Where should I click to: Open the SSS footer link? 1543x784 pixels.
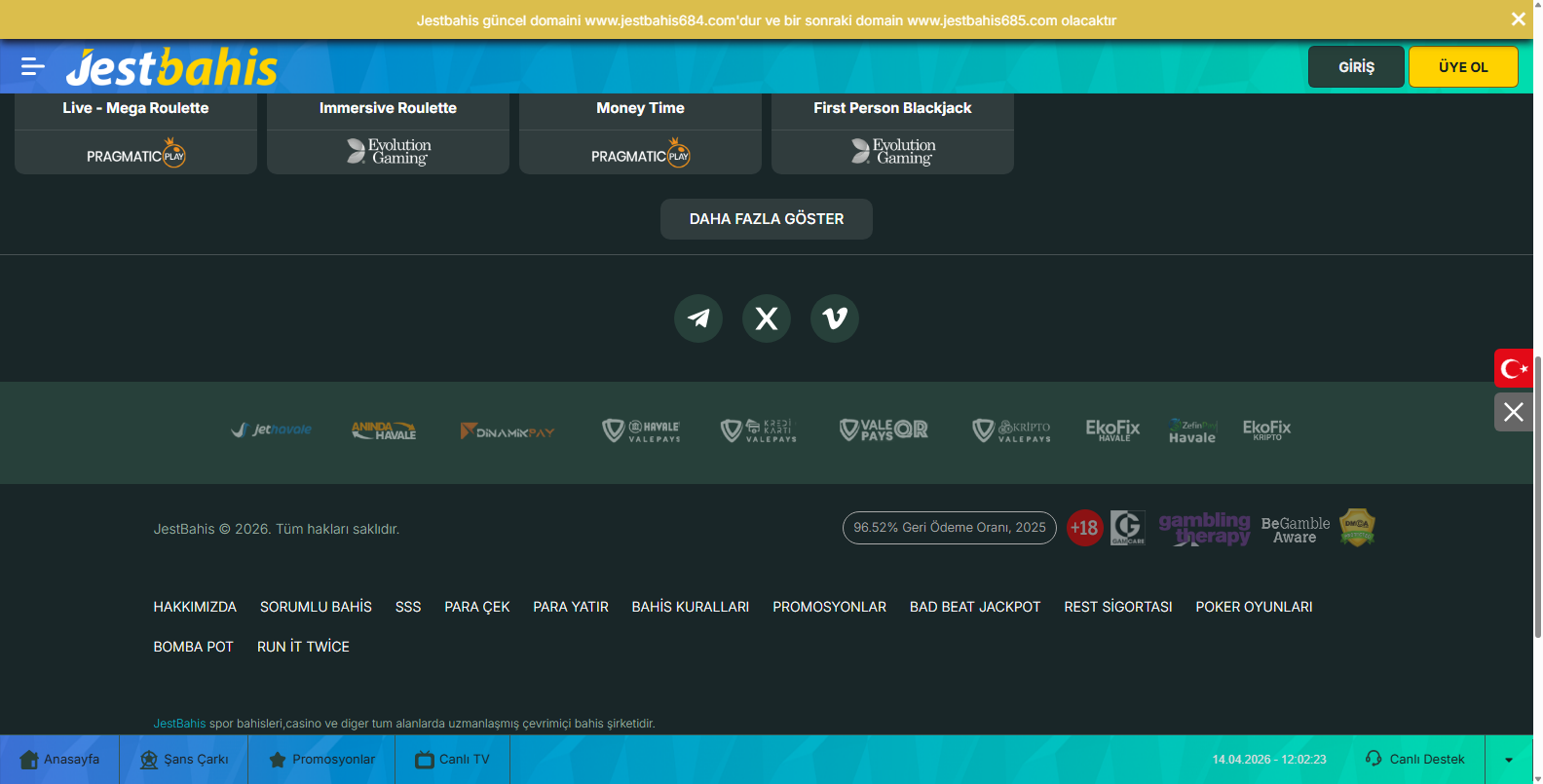click(x=408, y=607)
